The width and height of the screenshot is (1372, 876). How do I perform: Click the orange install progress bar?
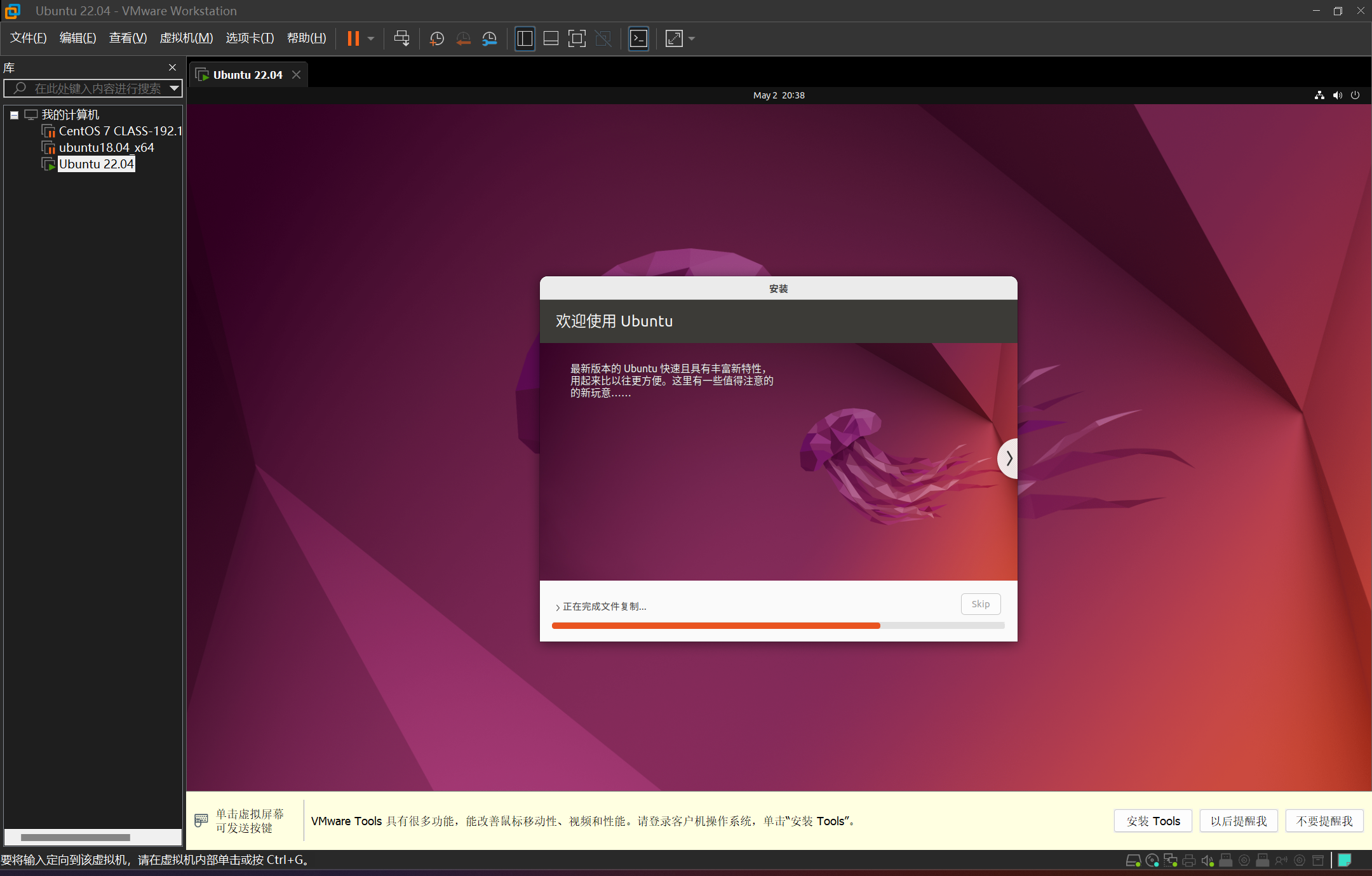click(x=715, y=626)
